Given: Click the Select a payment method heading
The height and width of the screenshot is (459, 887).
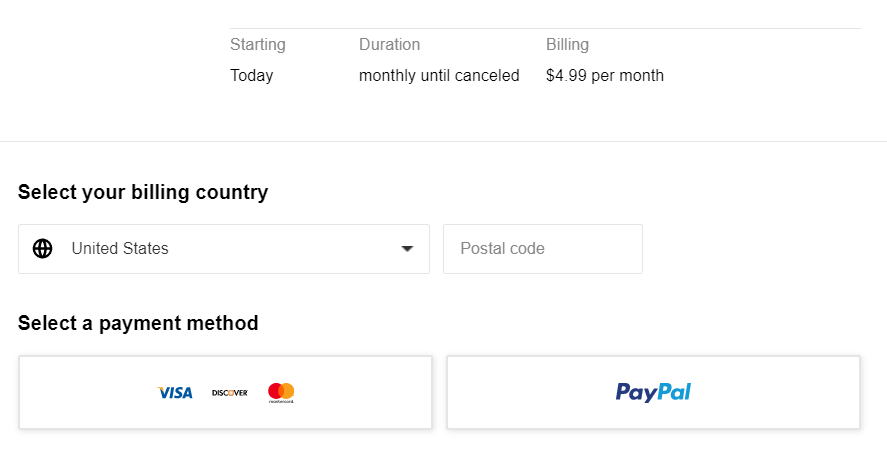Looking at the screenshot, I should point(138,323).
